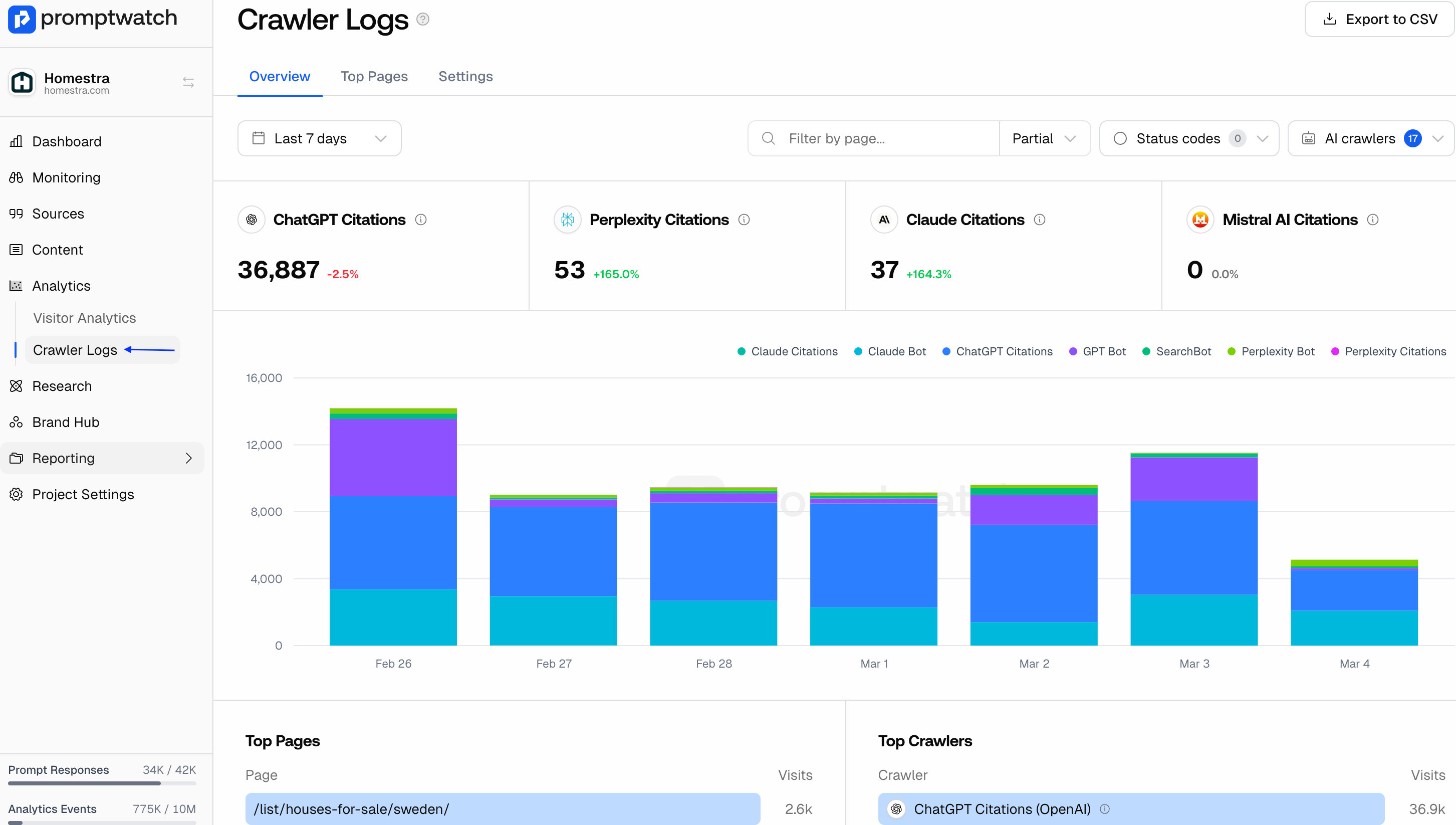Click the Export to CSV button
This screenshot has width=1456, height=825.
1379,20
